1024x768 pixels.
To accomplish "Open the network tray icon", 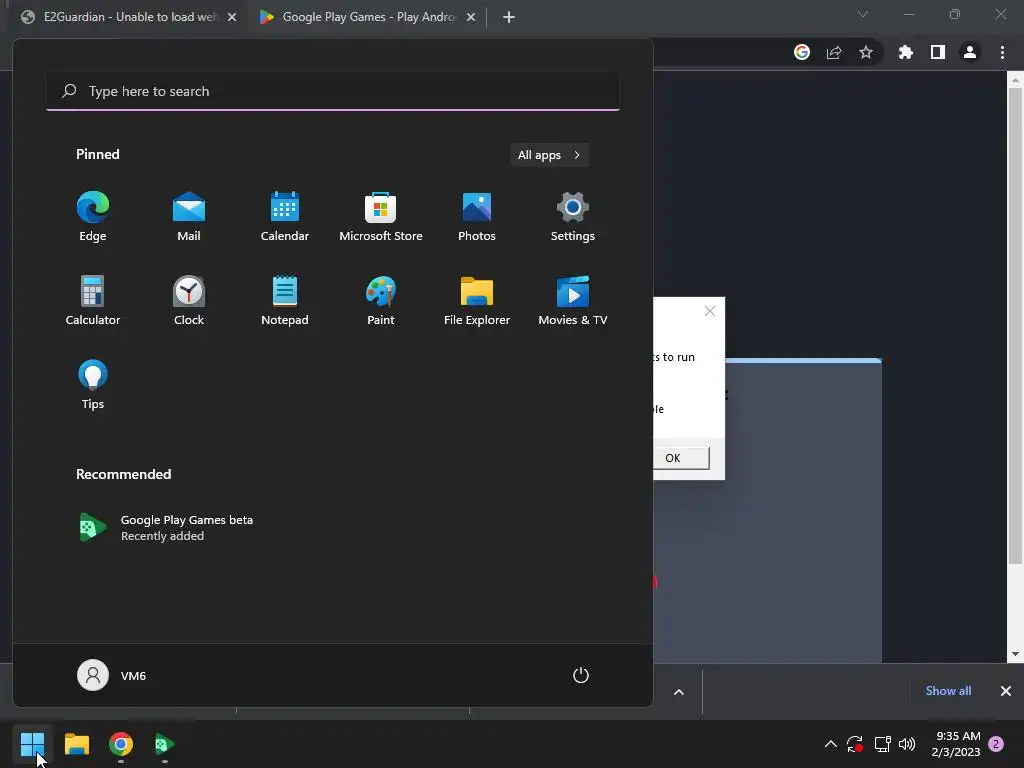I will (x=882, y=744).
